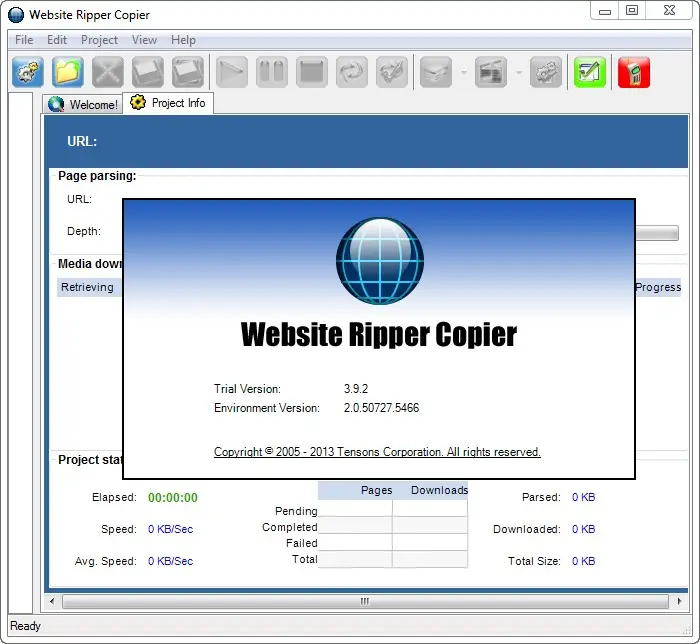Image resolution: width=700 pixels, height=644 pixels.
Task: Click the Stop square toolbar icon
Action: (312, 72)
